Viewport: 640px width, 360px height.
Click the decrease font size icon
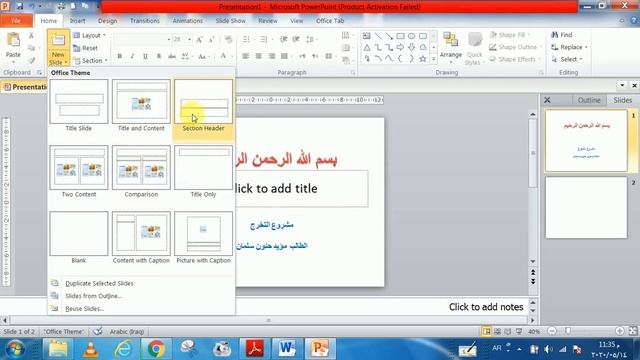pyautogui.click(x=211, y=40)
